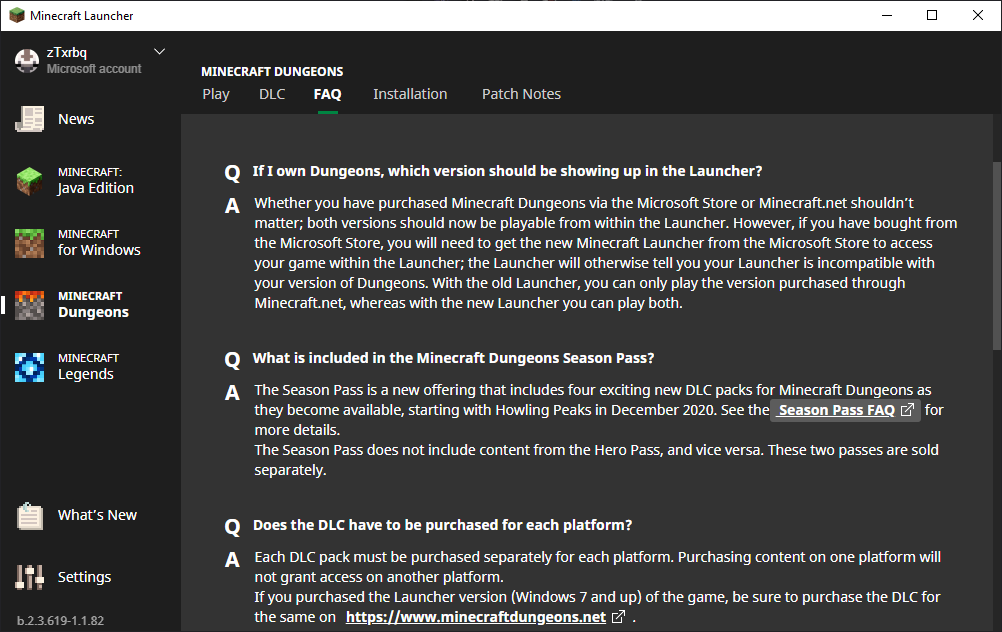This screenshot has height=632, width=1002.
Task: Click the Minecraft Launcher title bar icon
Action: point(16,15)
